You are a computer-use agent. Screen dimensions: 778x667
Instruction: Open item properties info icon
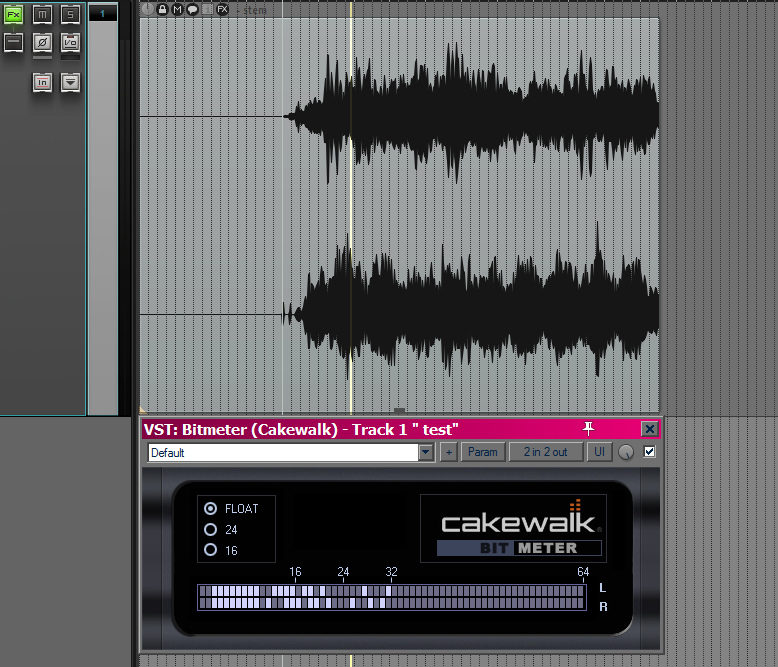[x=207, y=9]
